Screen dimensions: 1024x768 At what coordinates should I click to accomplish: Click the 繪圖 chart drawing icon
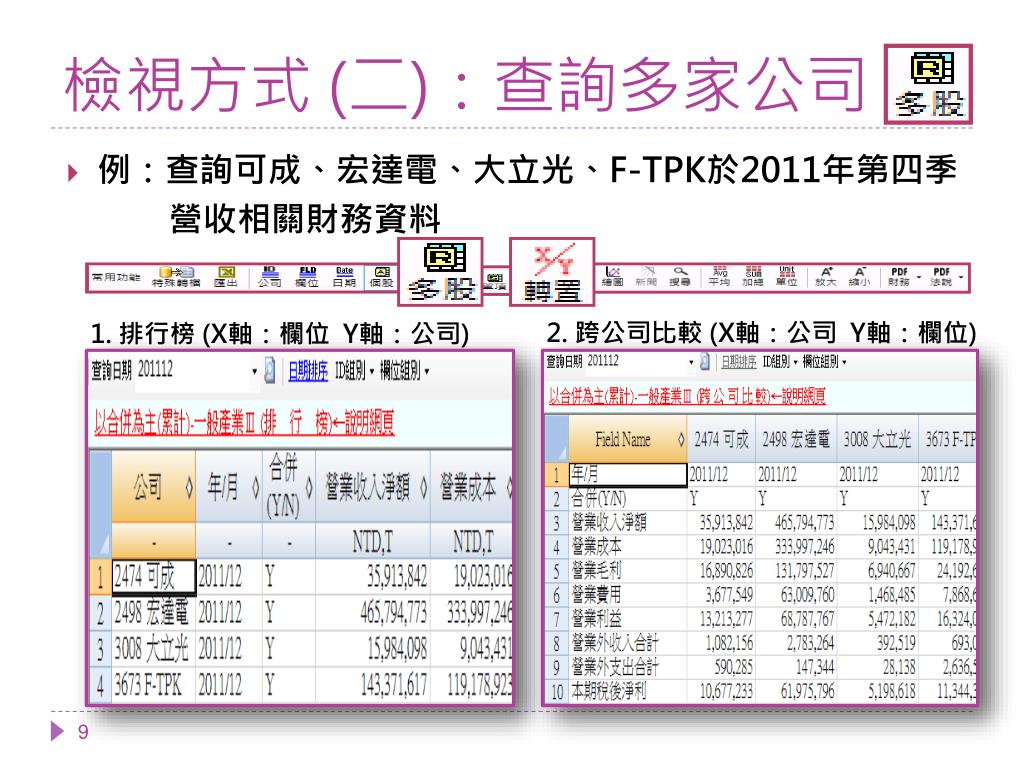pos(613,277)
